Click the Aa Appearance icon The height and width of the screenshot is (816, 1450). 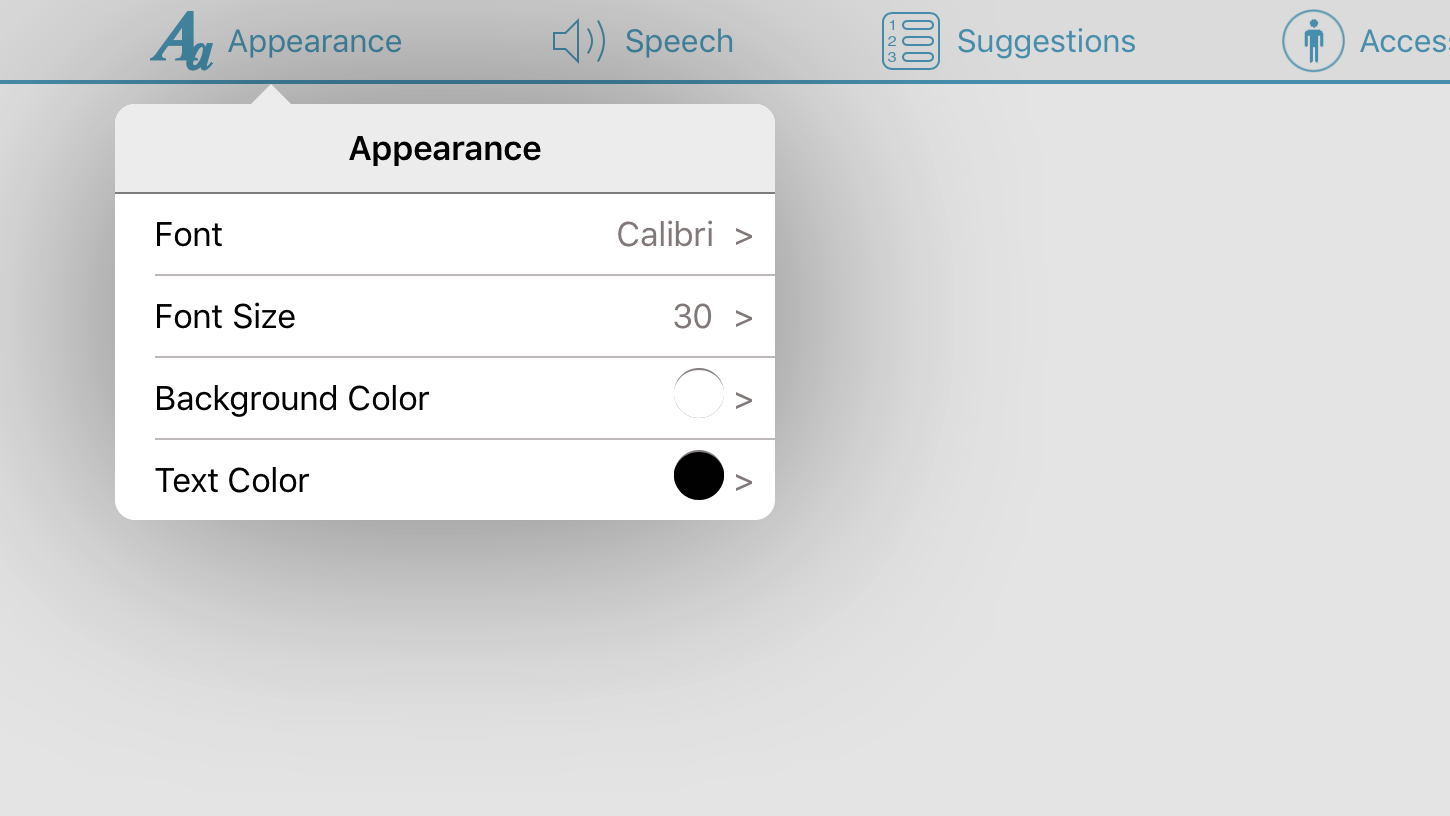coord(182,42)
